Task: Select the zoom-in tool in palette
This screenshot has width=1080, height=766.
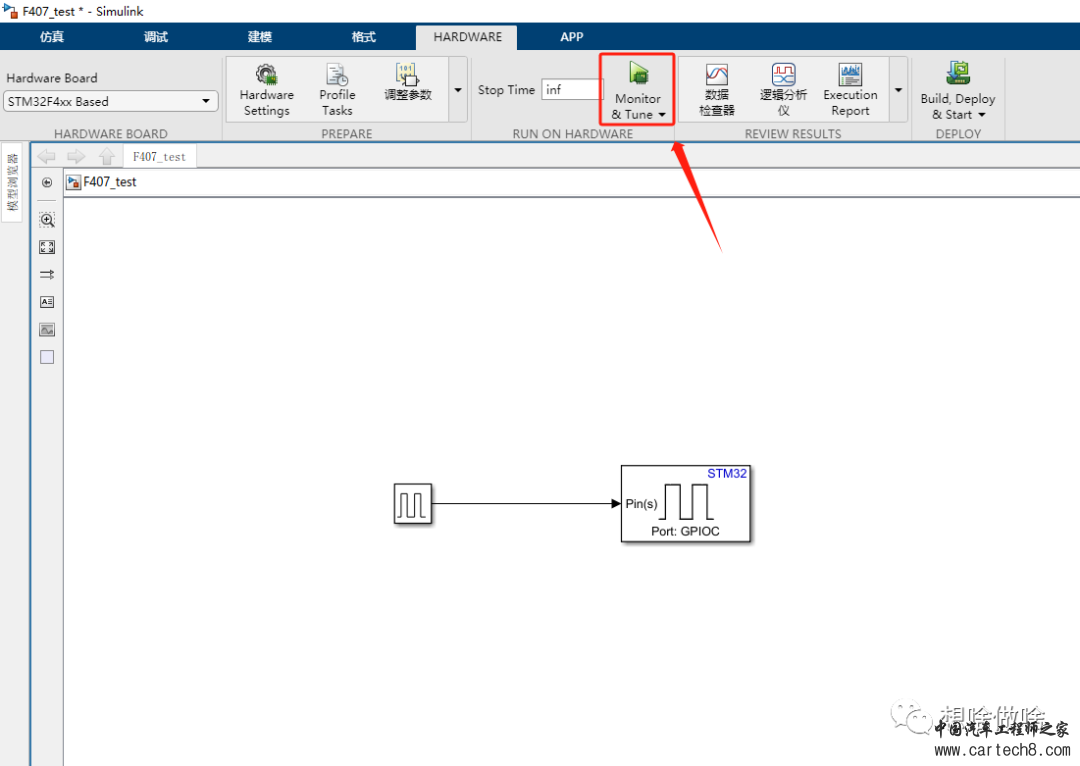Action: click(47, 220)
